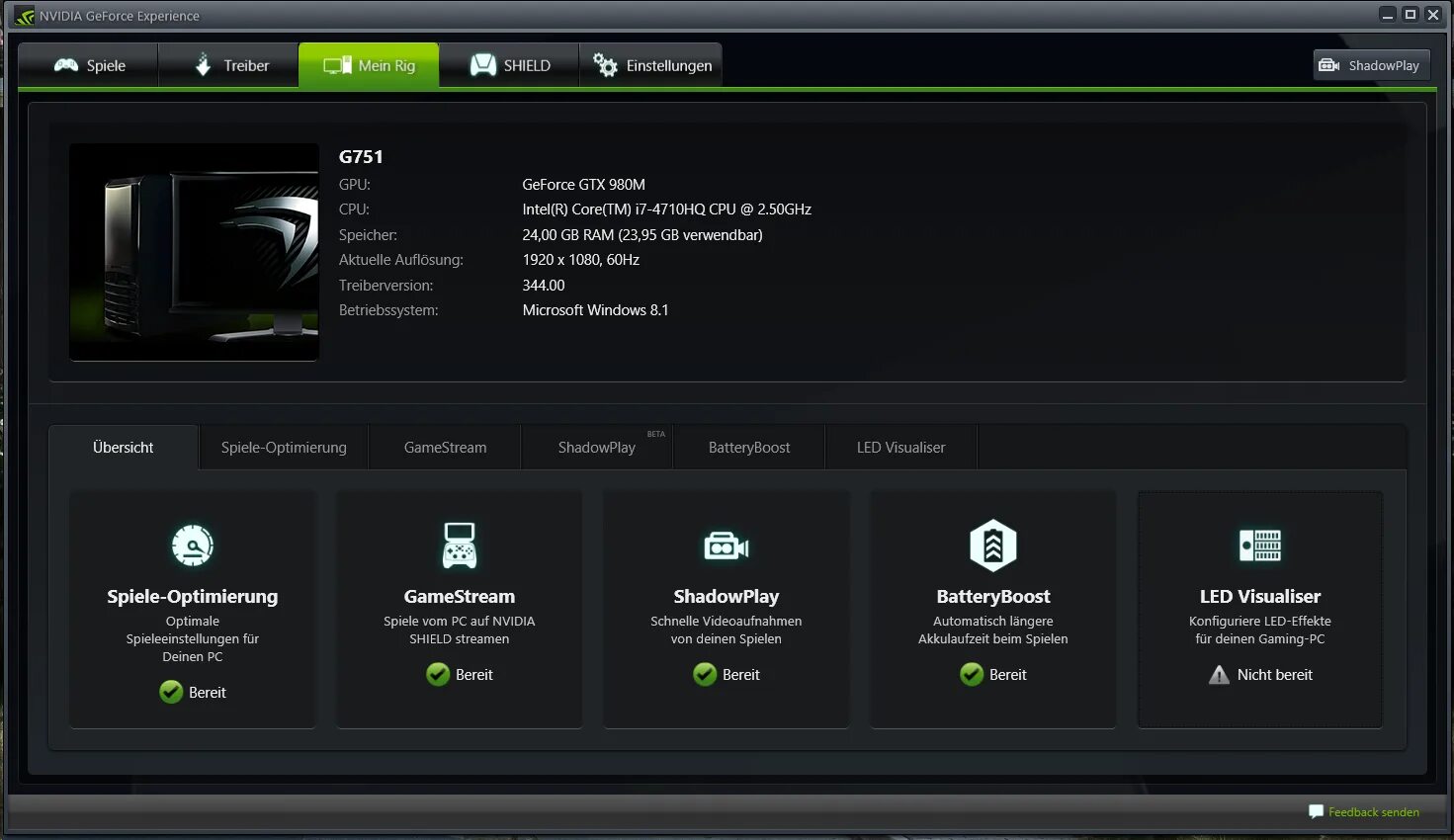Click the BatteryBoost card heading
Viewport: 1454px width, 840px height.
(x=993, y=597)
